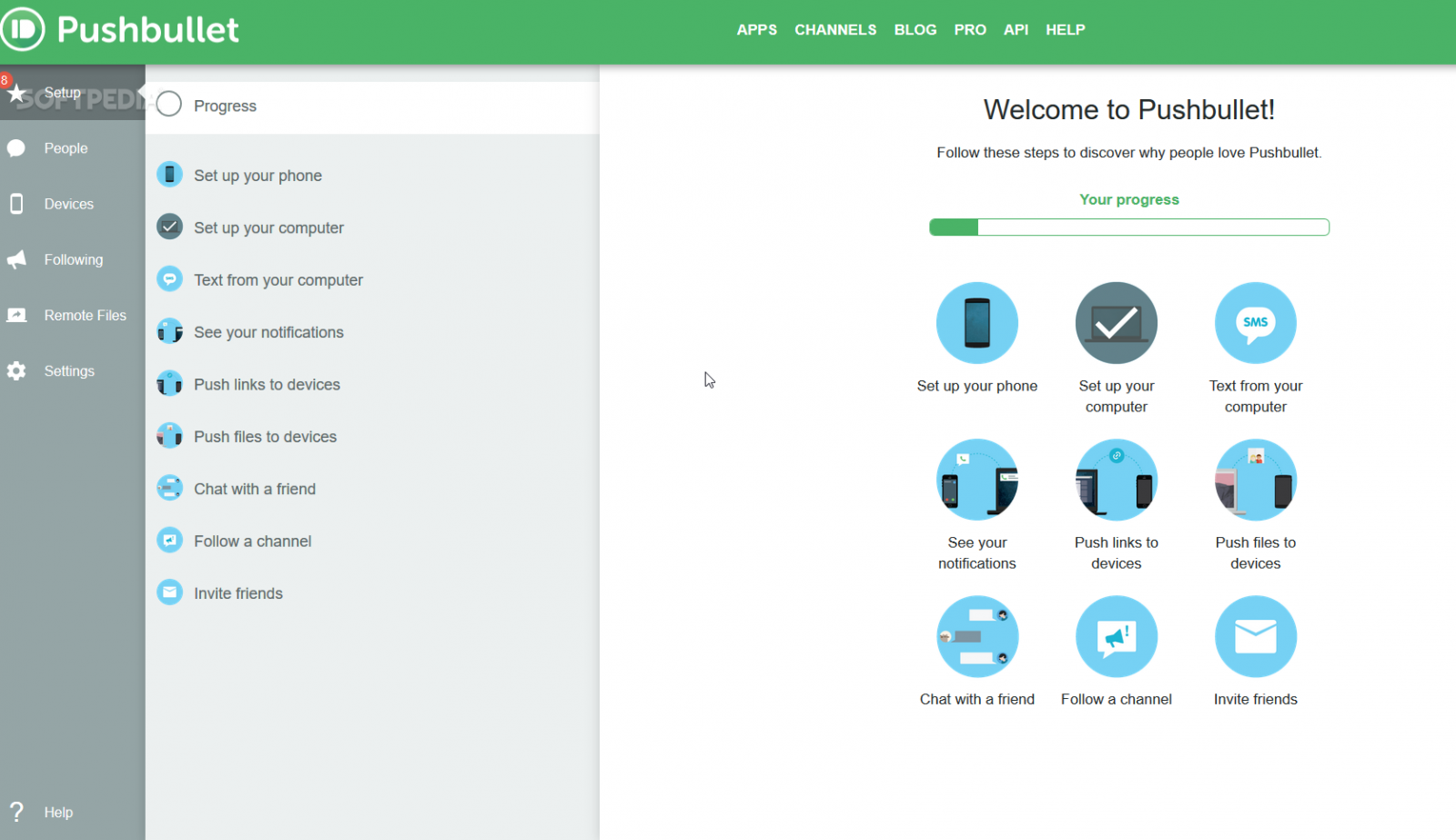The height and width of the screenshot is (840, 1456).
Task: Click the Pushbullet logo icon
Action: pos(23,29)
